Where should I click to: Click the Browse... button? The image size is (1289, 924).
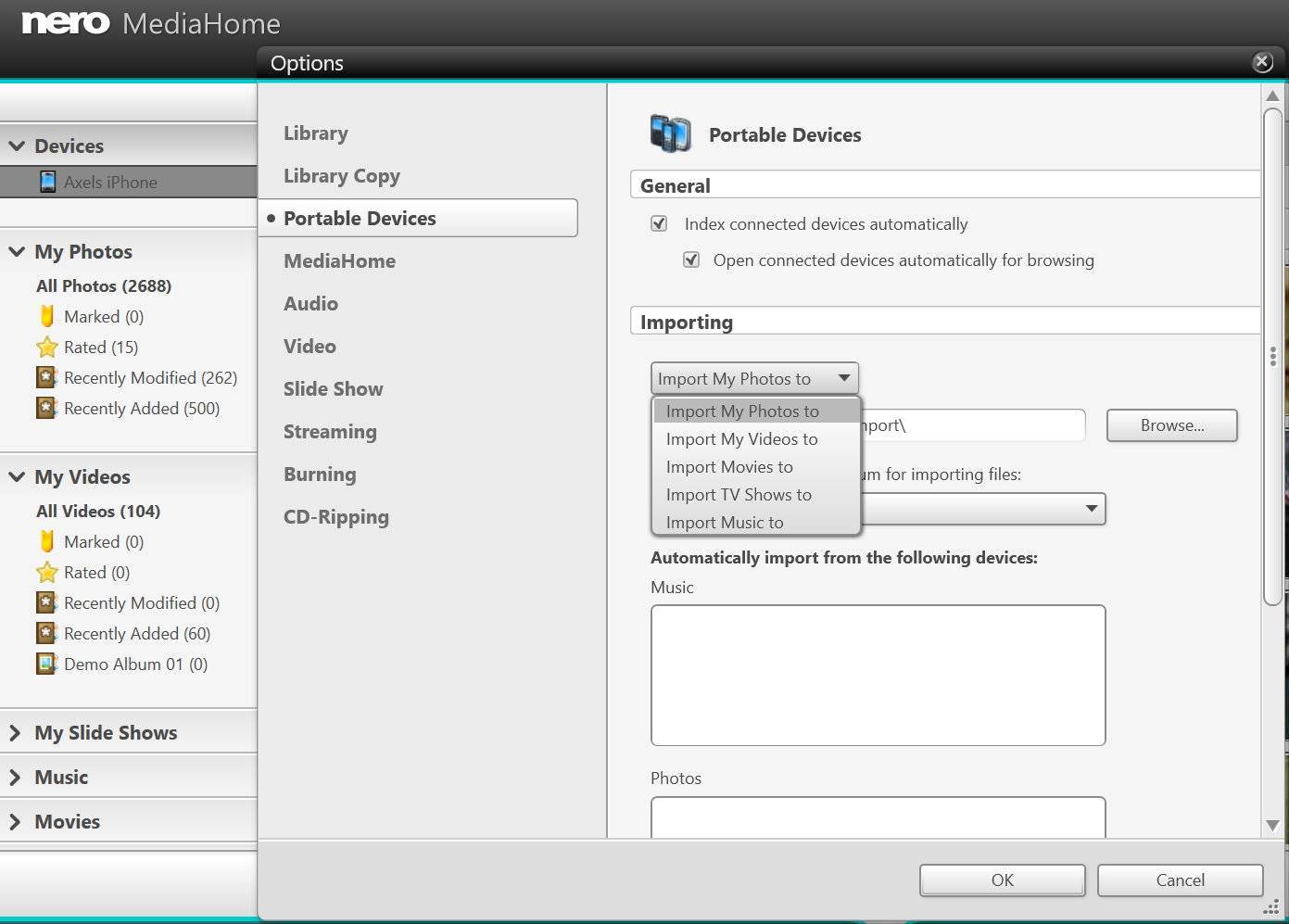coord(1172,425)
